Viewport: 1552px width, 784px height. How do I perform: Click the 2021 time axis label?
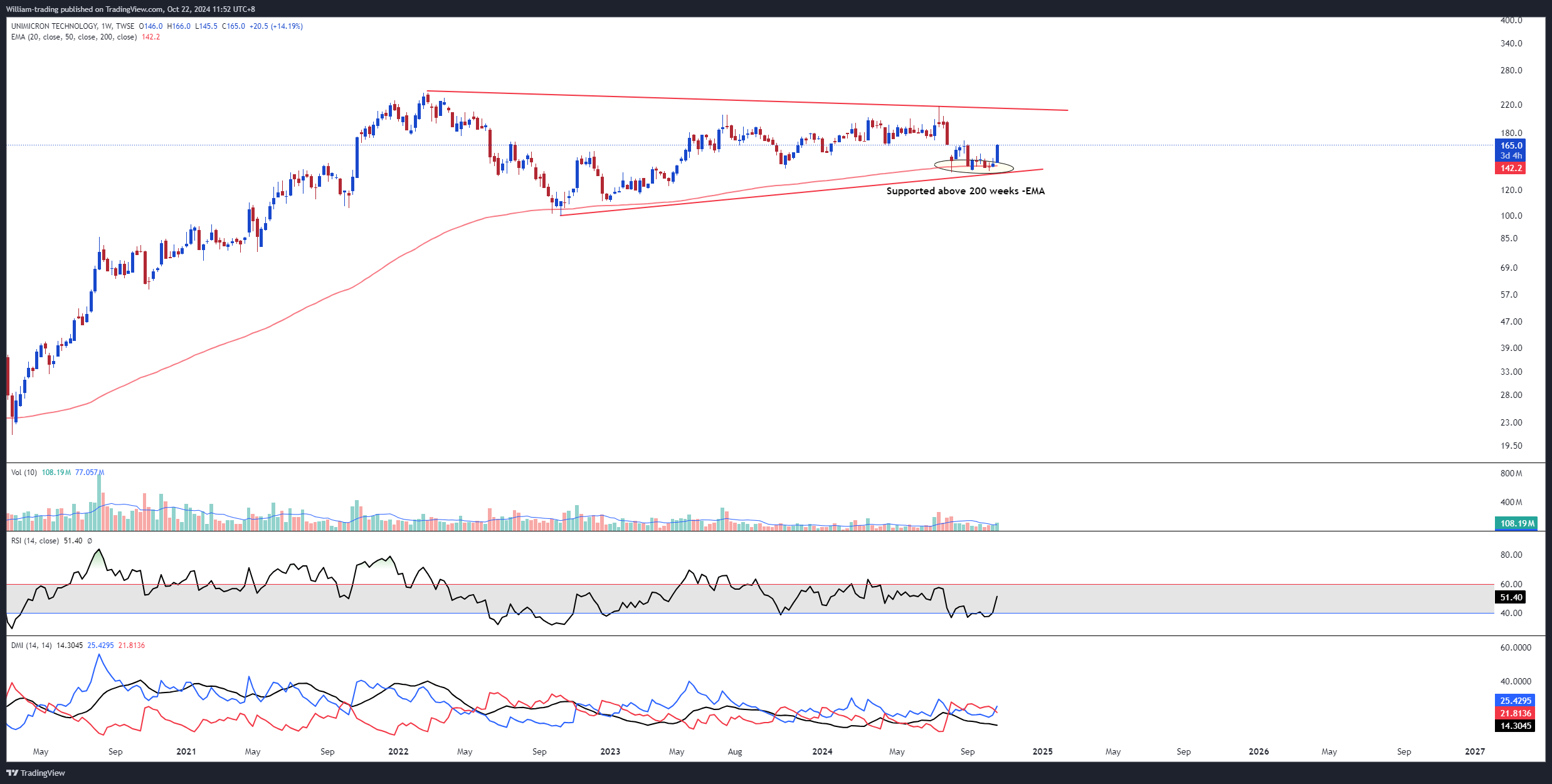[186, 751]
